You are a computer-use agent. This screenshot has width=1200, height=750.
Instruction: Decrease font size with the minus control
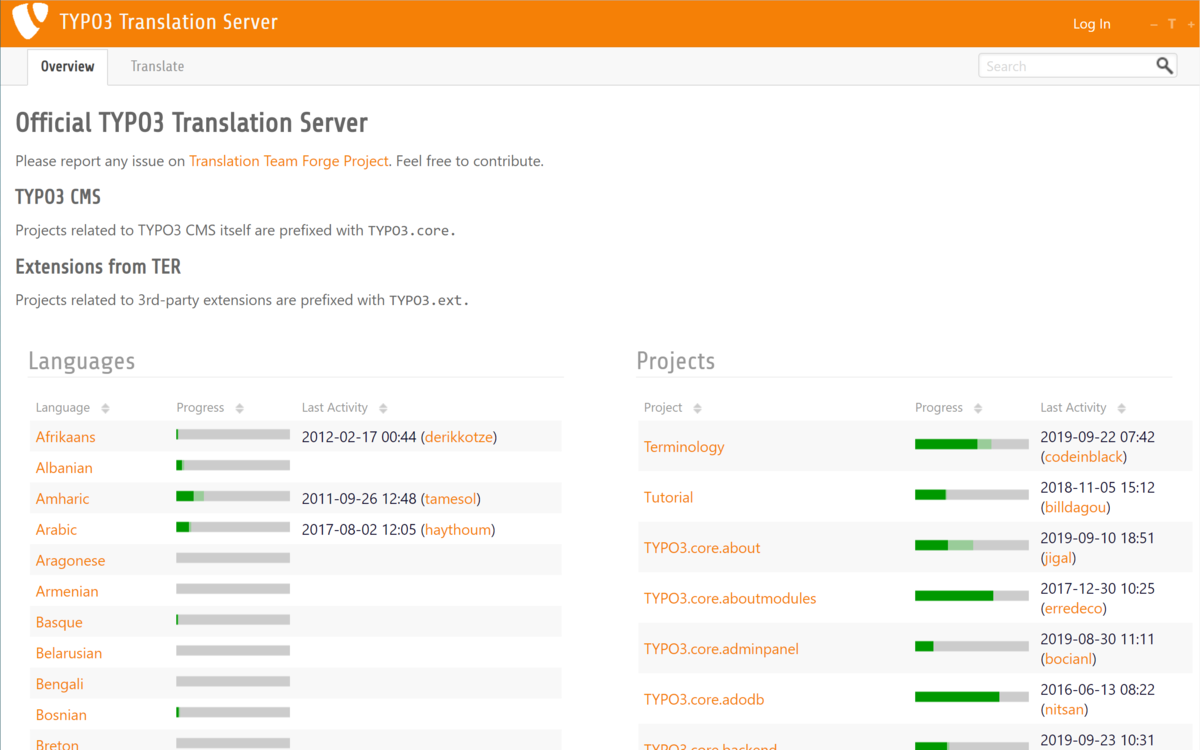(x=1154, y=24)
